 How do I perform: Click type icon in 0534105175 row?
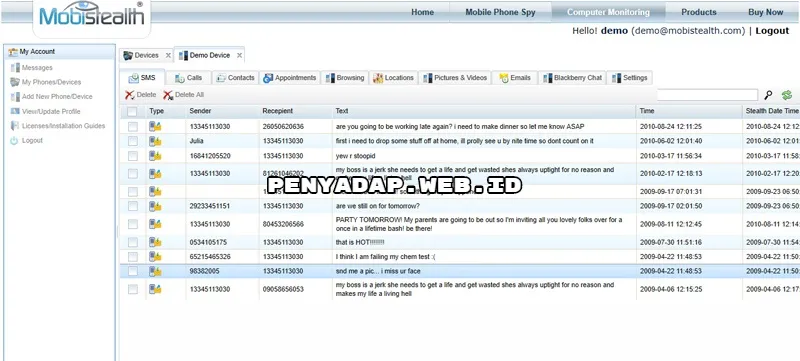click(155, 242)
